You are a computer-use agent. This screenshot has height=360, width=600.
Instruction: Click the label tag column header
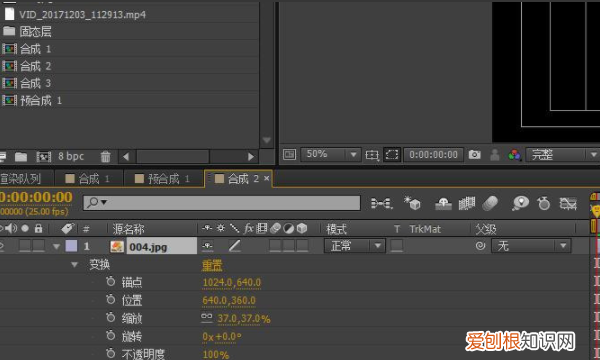click(68, 228)
